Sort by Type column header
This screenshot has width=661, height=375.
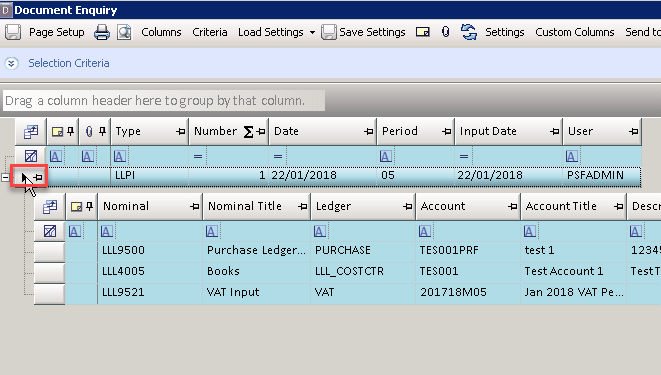coord(128,131)
